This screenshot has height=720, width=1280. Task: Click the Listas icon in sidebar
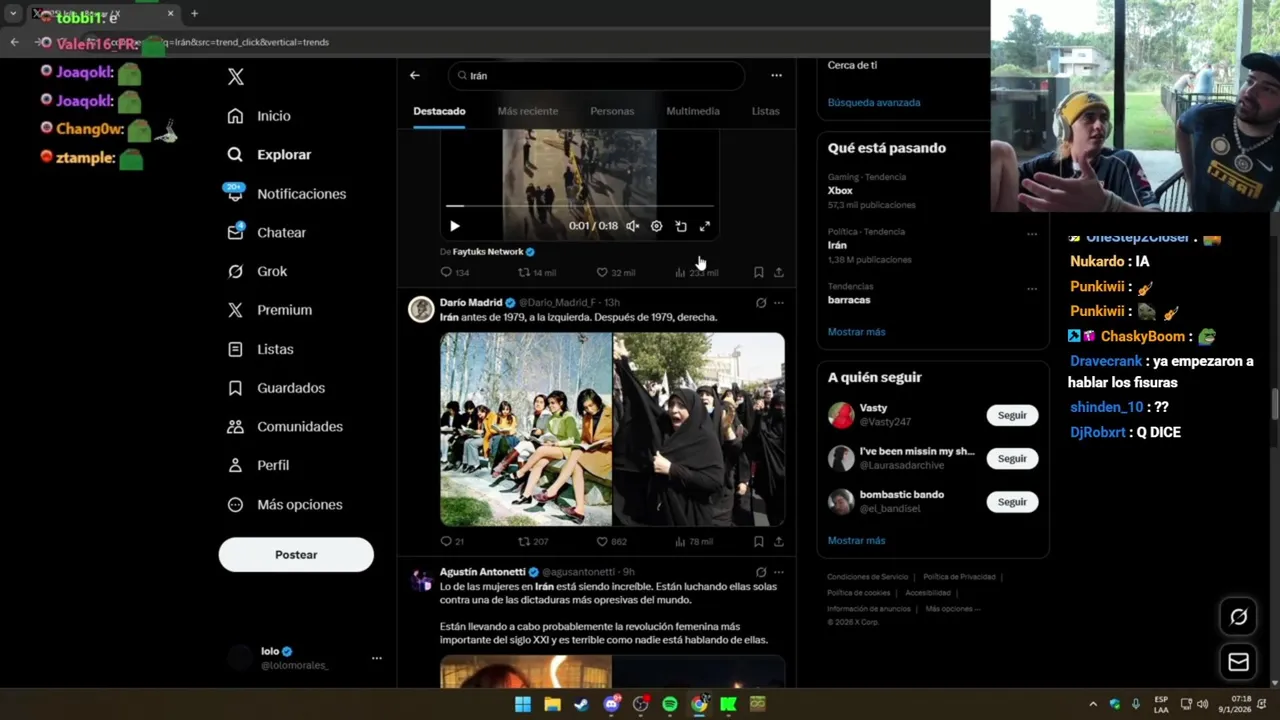coord(235,349)
